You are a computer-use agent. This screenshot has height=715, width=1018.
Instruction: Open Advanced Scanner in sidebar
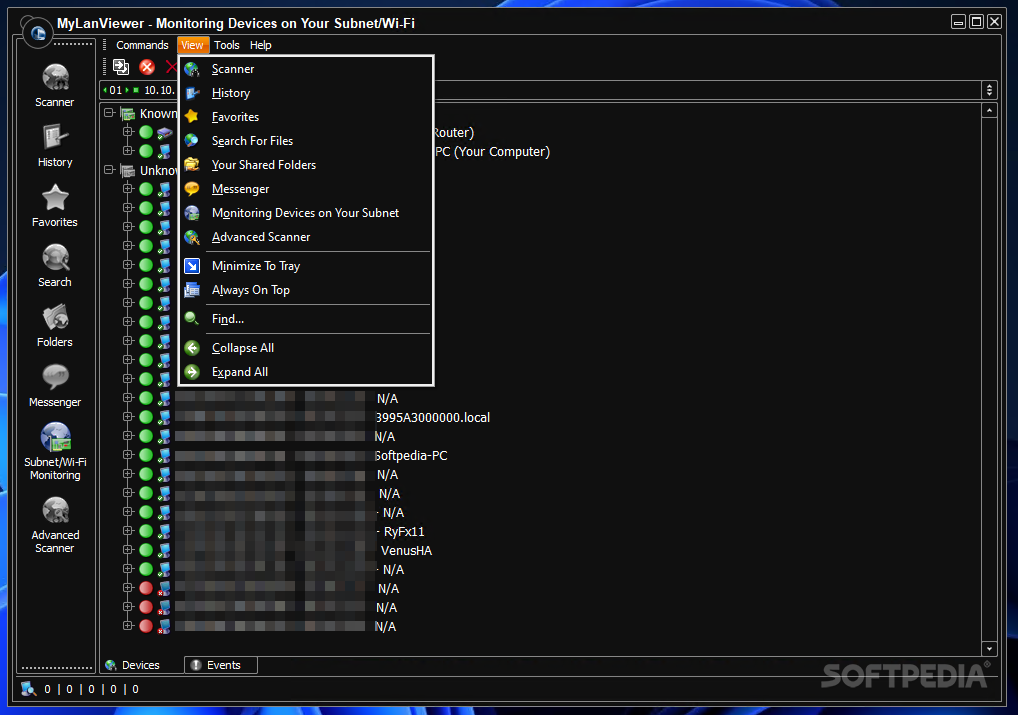(x=55, y=525)
